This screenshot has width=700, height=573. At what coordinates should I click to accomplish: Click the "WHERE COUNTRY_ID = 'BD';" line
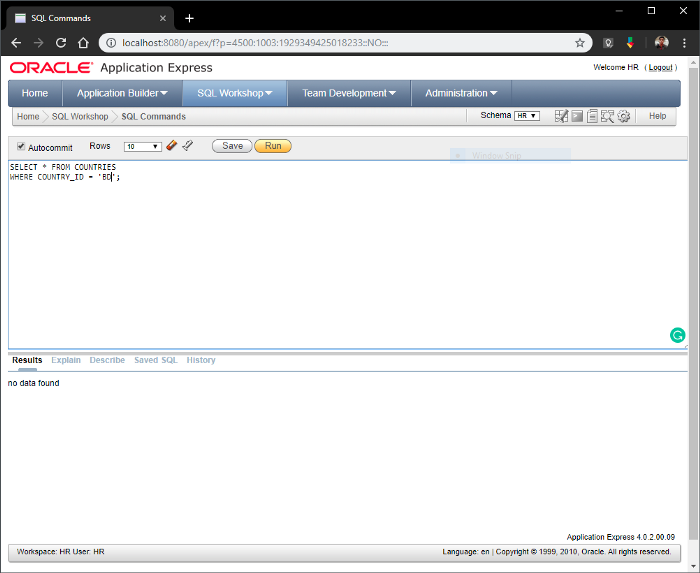coord(65,177)
